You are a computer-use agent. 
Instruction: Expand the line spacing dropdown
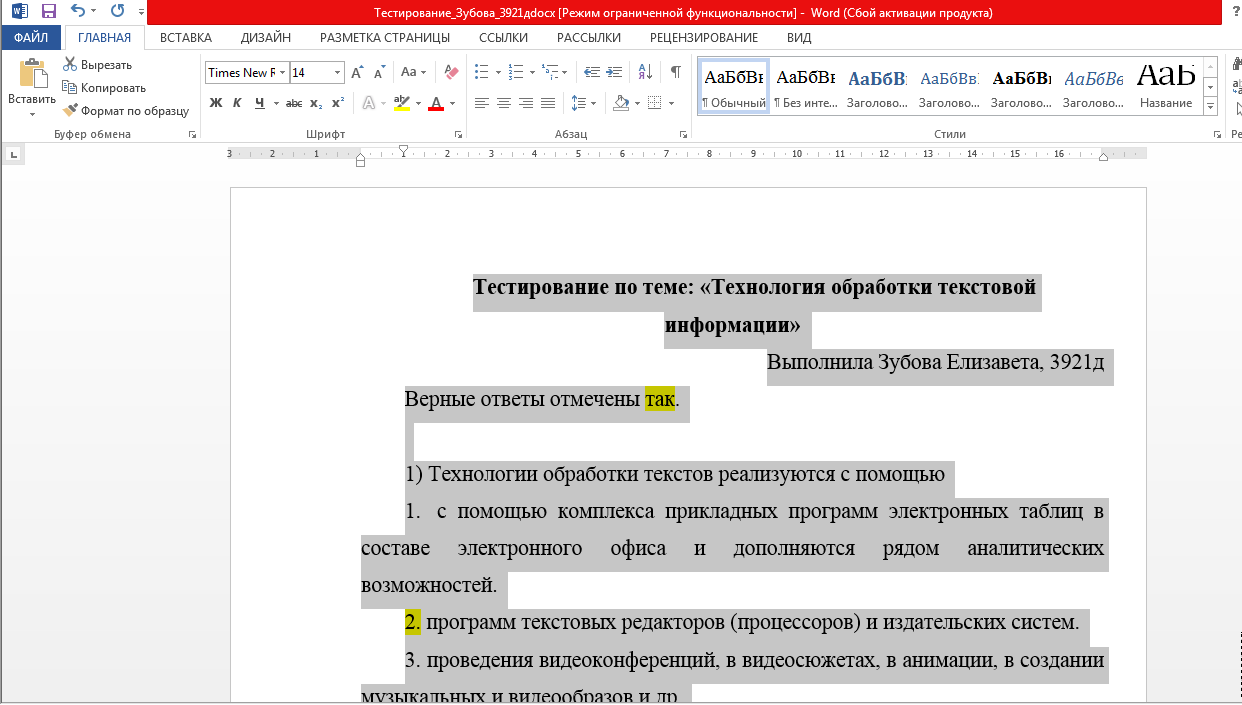pos(594,103)
